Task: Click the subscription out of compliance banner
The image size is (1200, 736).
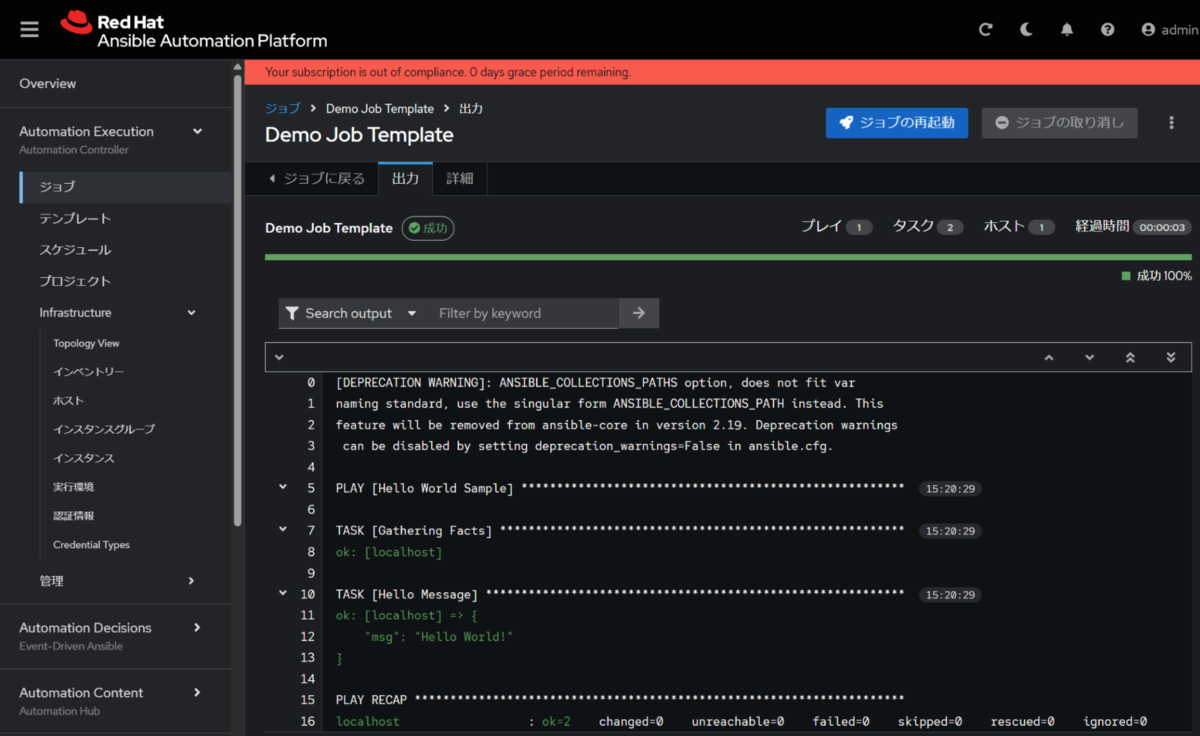Action: pyautogui.click(x=722, y=72)
